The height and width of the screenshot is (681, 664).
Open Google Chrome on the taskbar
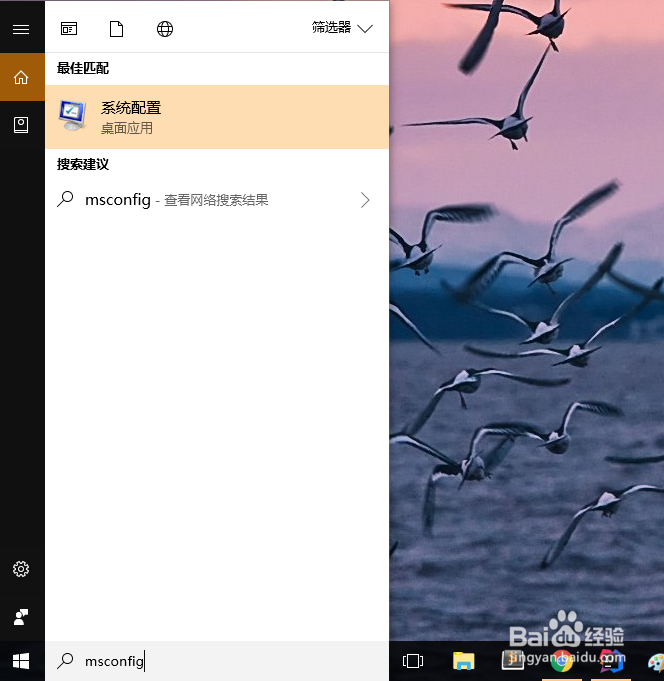(562, 661)
